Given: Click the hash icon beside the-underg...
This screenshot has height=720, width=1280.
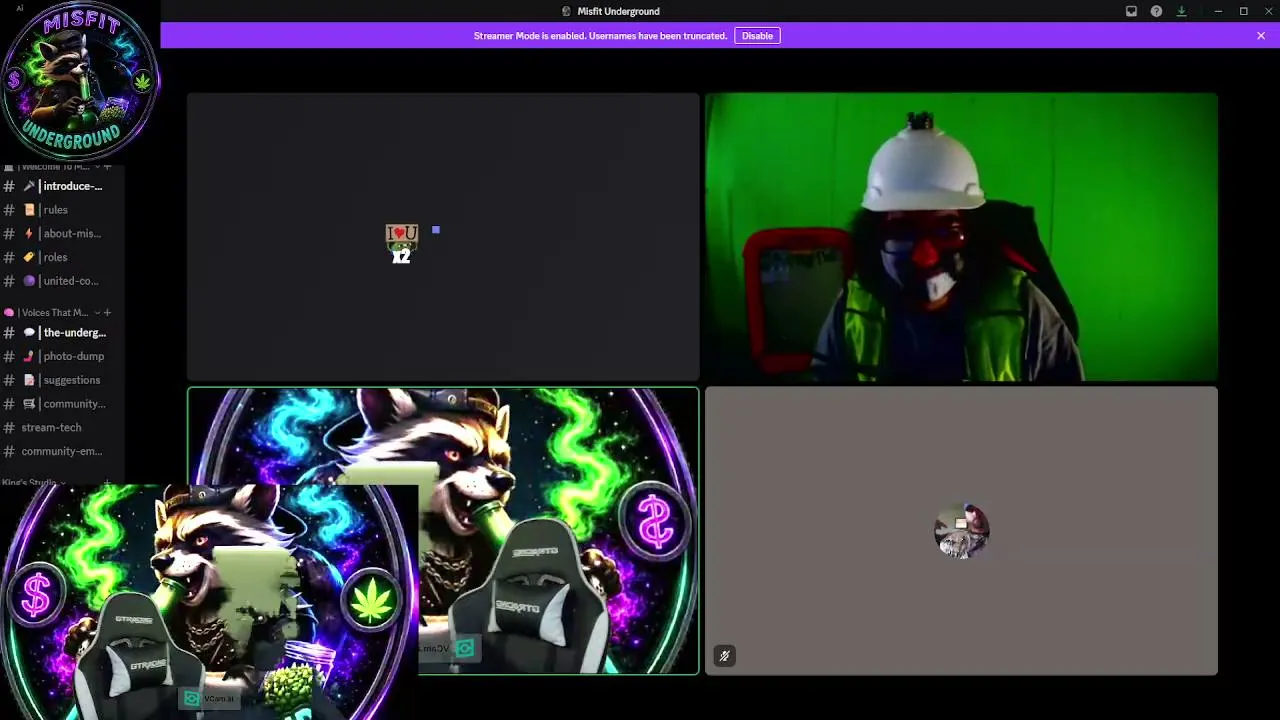Looking at the screenshot, I should [x=9, y=333].
